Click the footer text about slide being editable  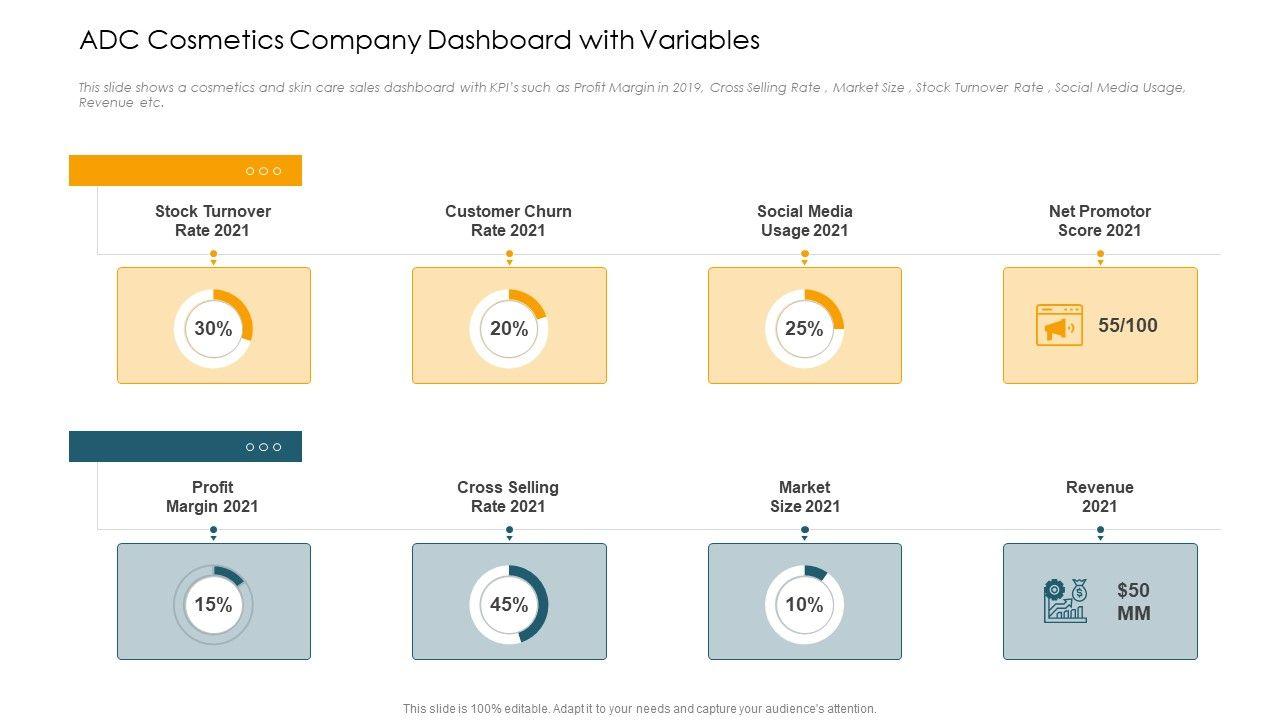[x=640, y=709]
